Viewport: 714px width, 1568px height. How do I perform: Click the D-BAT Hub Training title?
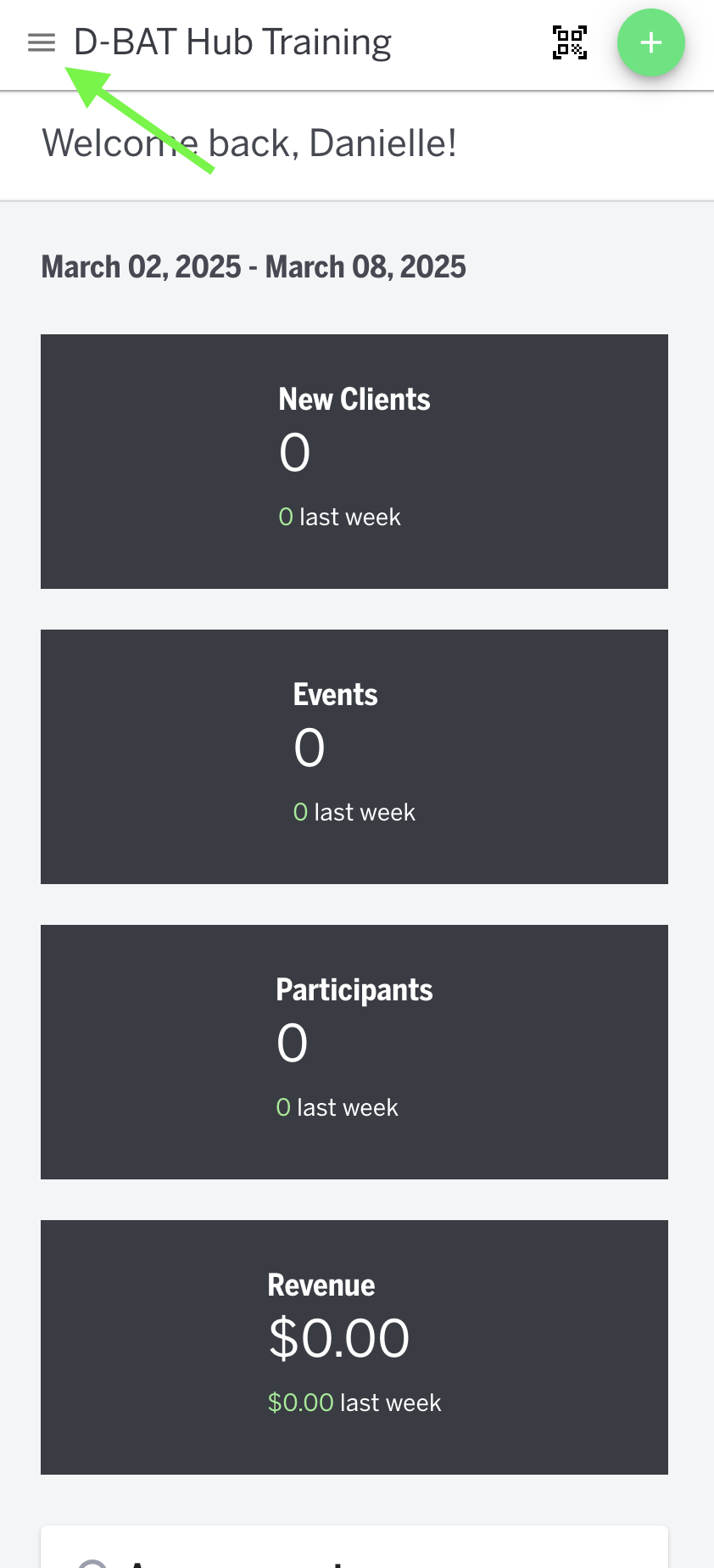click(x=233, y=41)
